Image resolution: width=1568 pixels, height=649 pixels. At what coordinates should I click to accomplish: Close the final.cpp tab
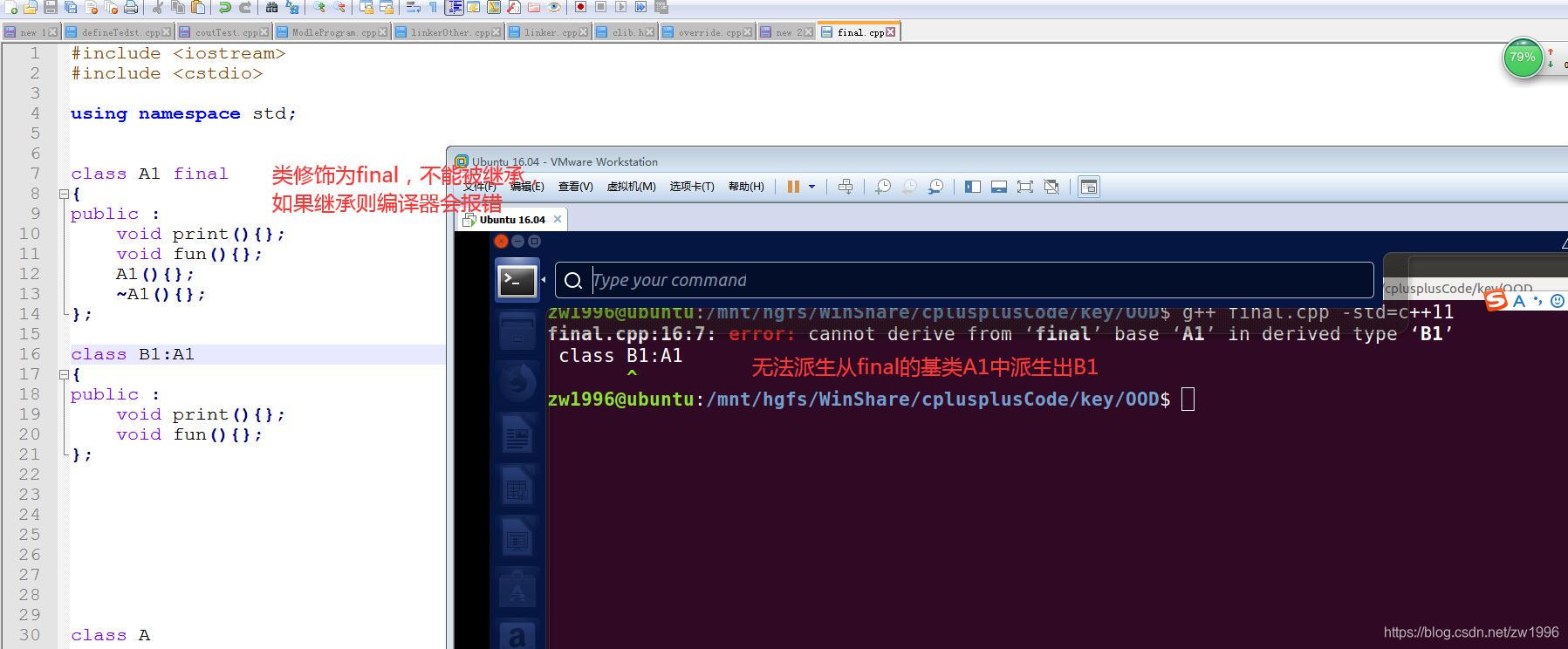tap(890, 32)
